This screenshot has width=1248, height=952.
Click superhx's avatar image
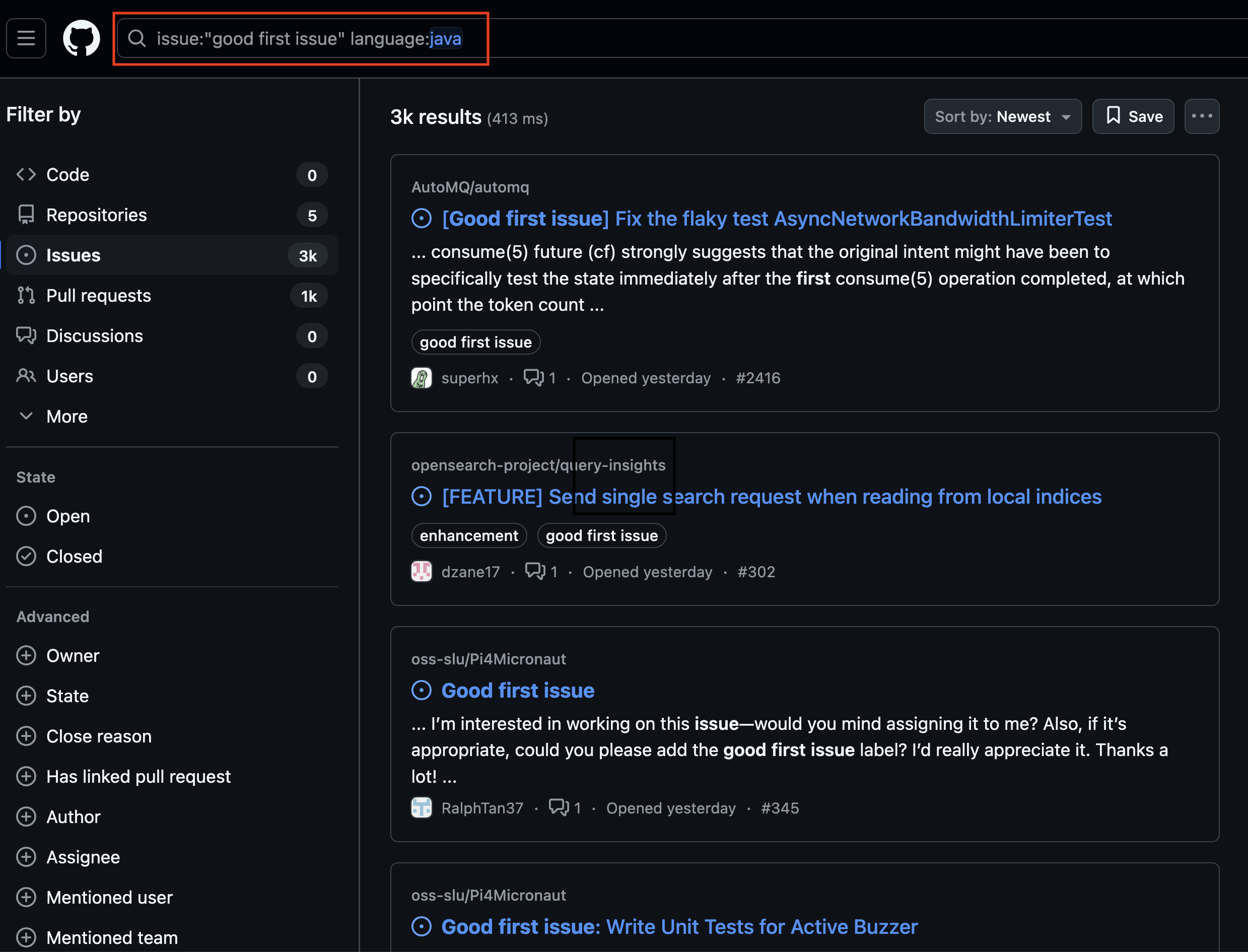[422, 378]
